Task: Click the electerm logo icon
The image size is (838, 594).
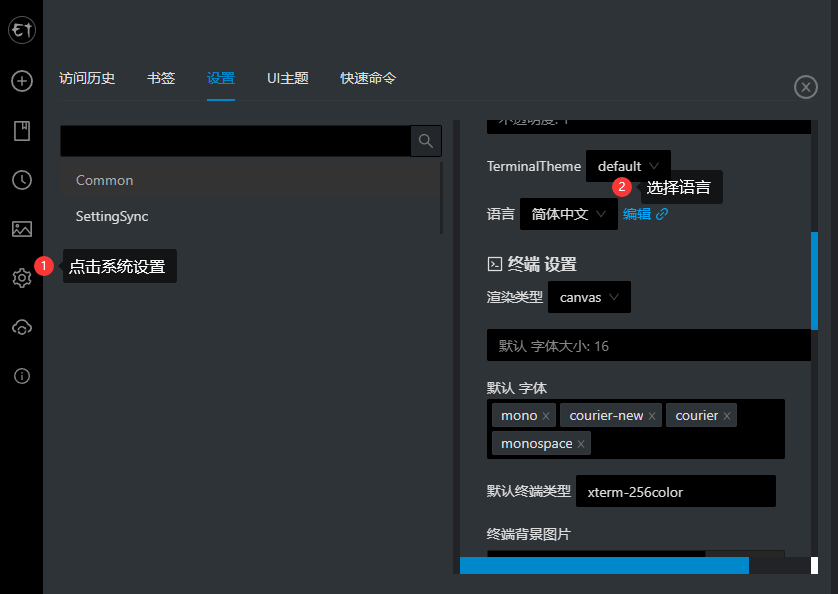Action: tap(22, 29)
